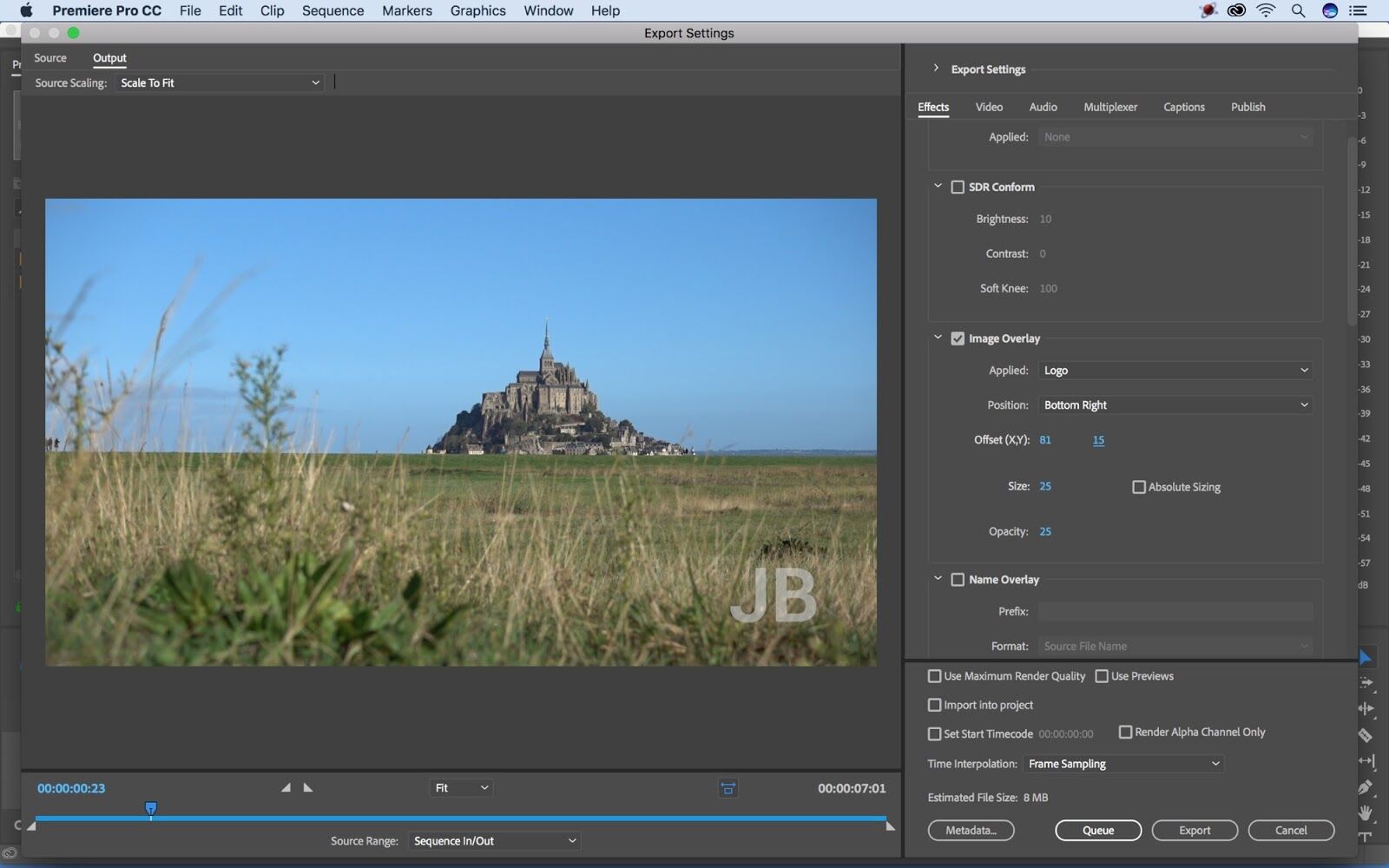
Task: Check the Absolute Sizing option
Action: click(x=1139, y=487)
